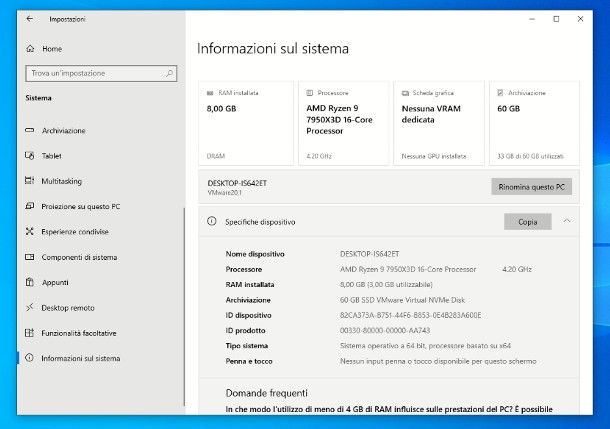The image size is (610, 429).
Task: Select the 4,20 GHz value in specifications
Action: 517,269
